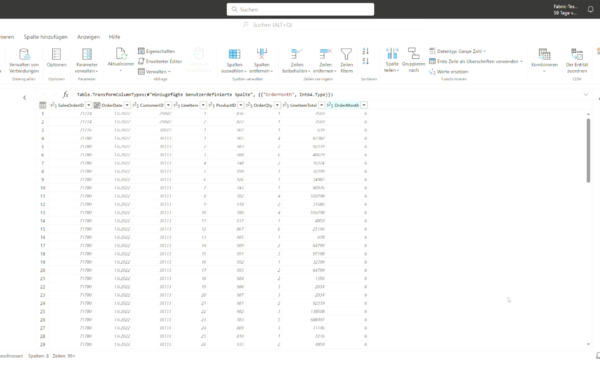
Task: Click the SalesOrderID column type icon
Action: (x=54, y=105)
